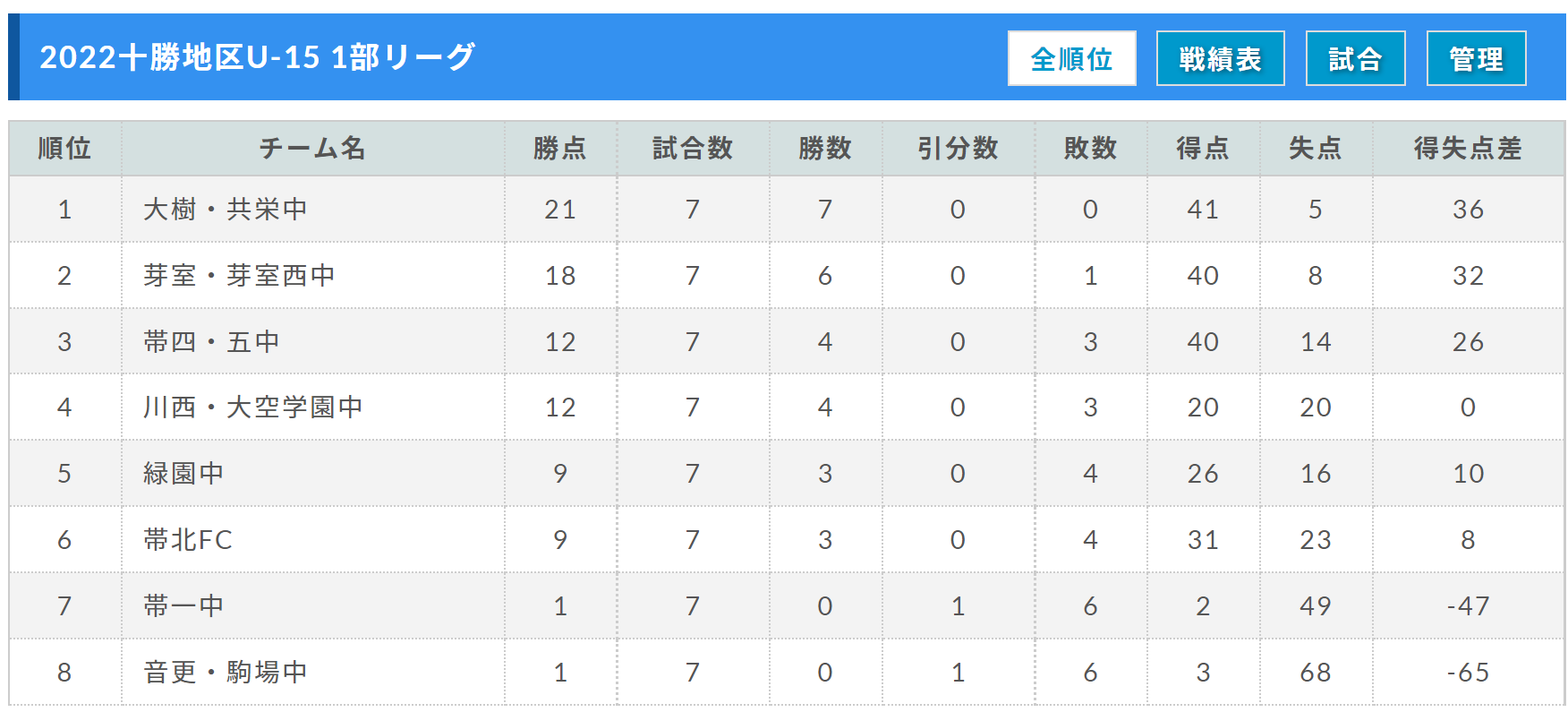Click the 失点 column header
This screenshot has height=712, width=1568.
click(x=1316, y=149)
